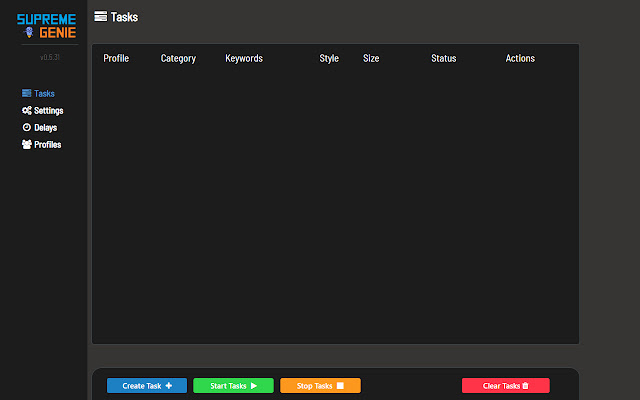Click the Profiles people icon
Screen dimensions: 640x400
click(27, 144)
